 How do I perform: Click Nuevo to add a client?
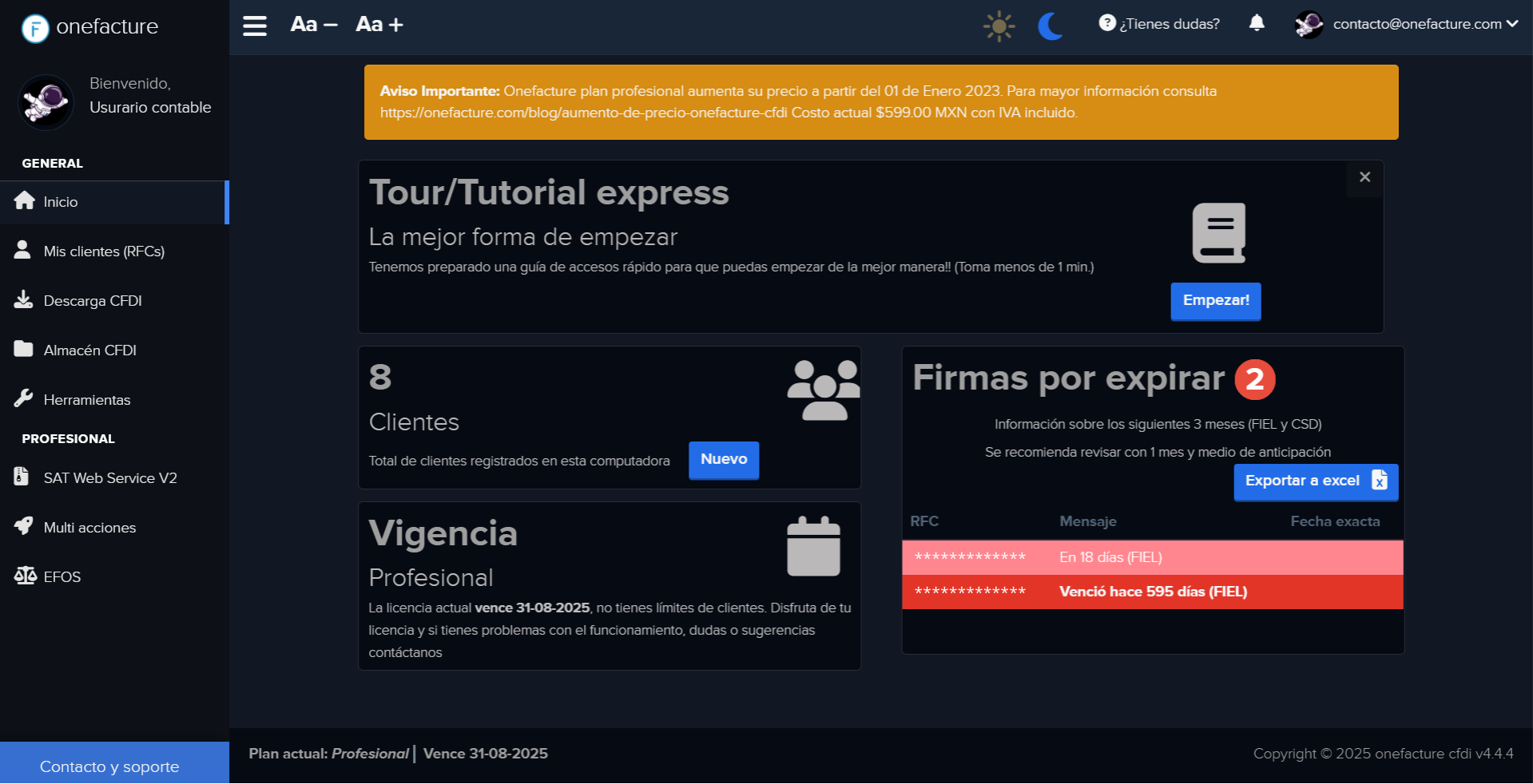coord(724,460)
